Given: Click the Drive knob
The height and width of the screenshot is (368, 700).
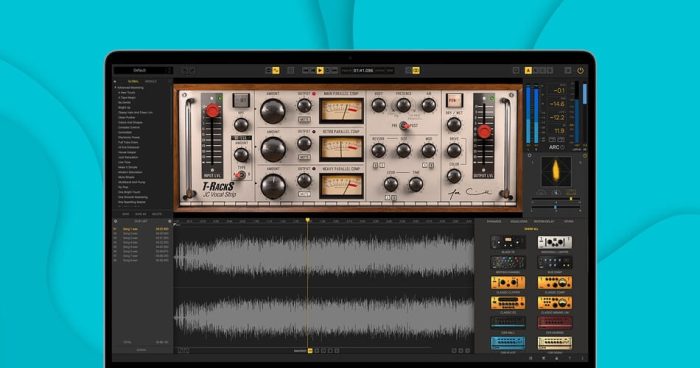Looking at the screenshot, I should click(454, 151).
